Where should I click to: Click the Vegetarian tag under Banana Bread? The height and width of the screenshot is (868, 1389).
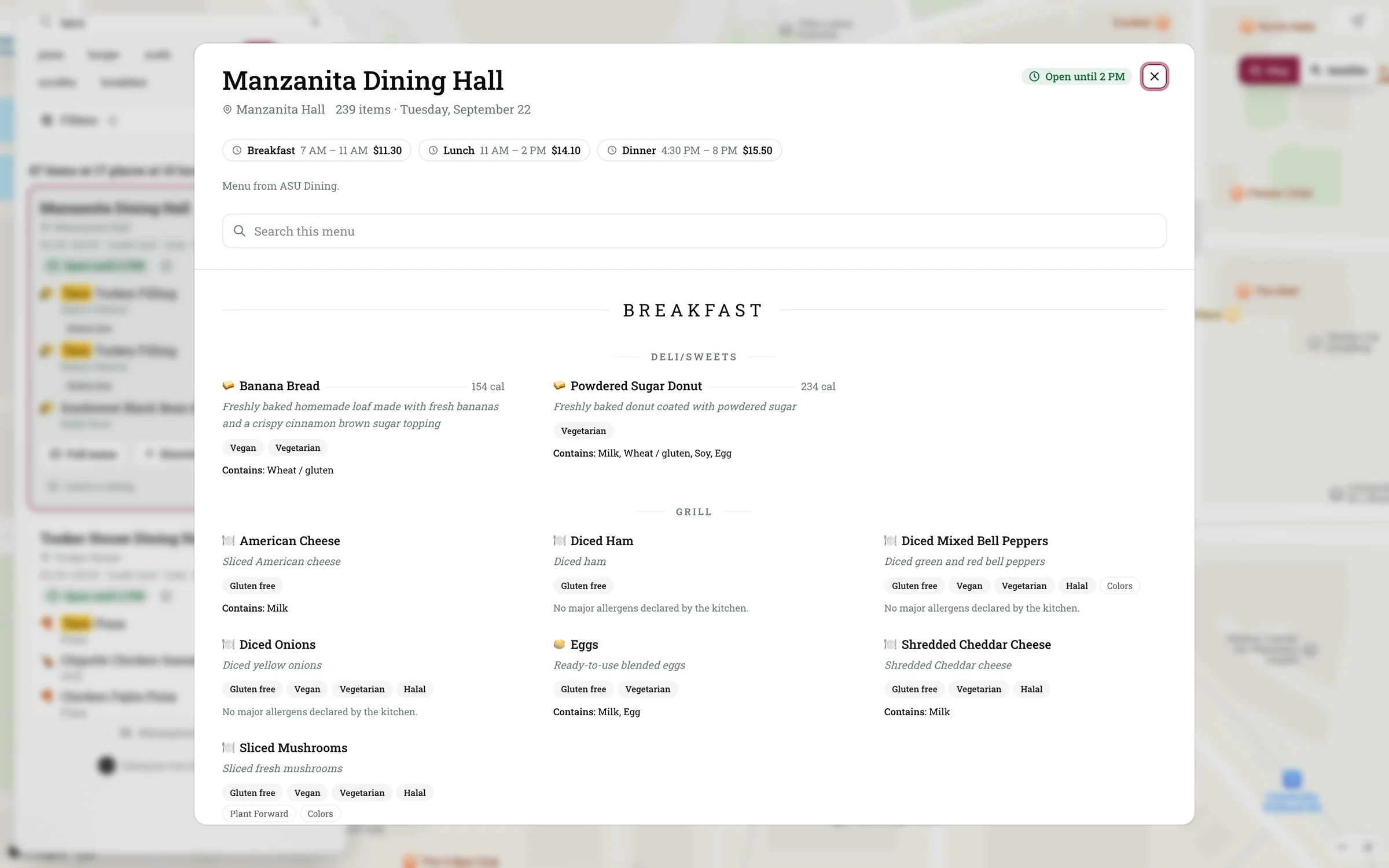coord(297,448)
